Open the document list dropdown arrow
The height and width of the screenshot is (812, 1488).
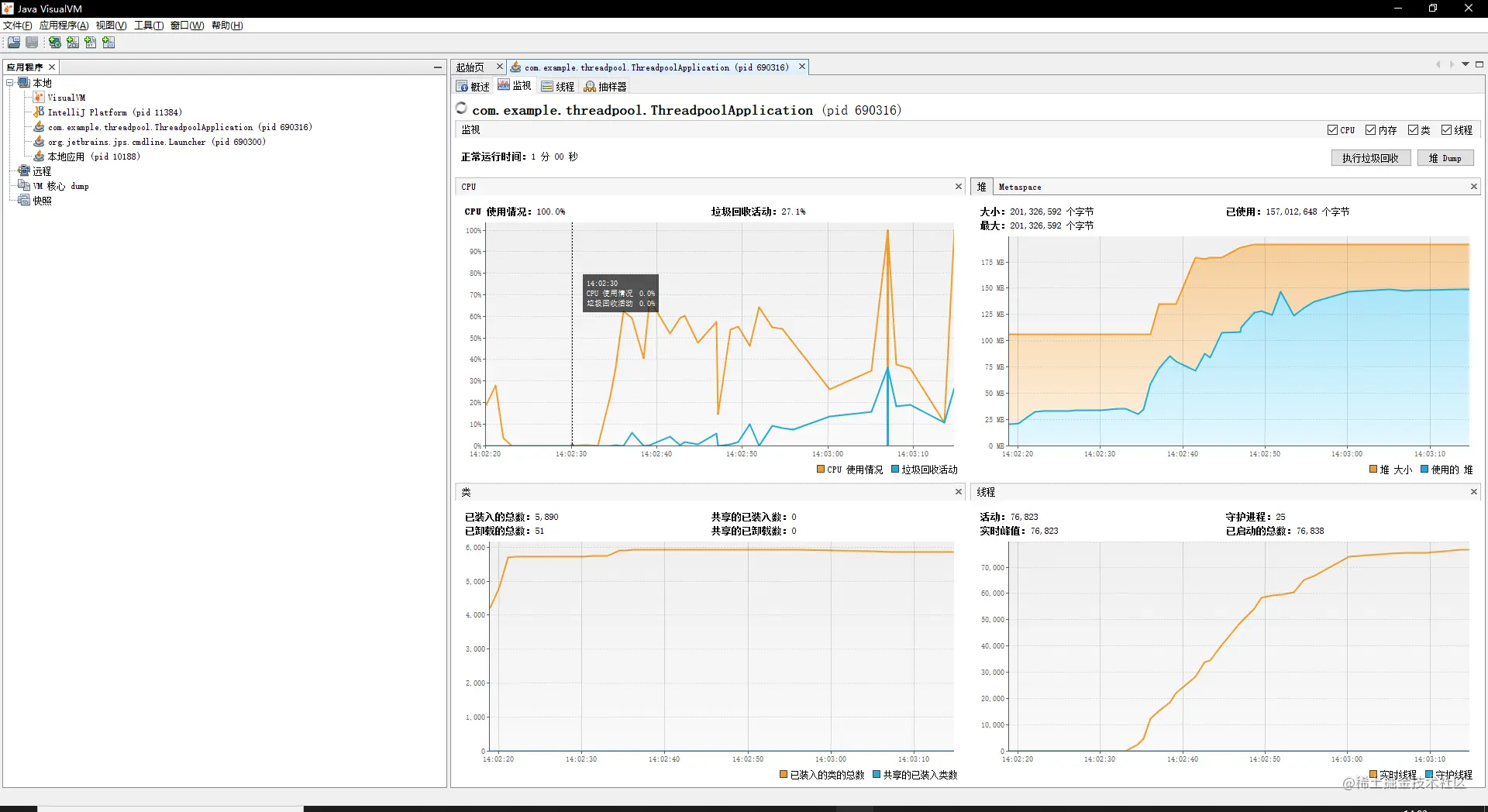tap(1466, 65)
